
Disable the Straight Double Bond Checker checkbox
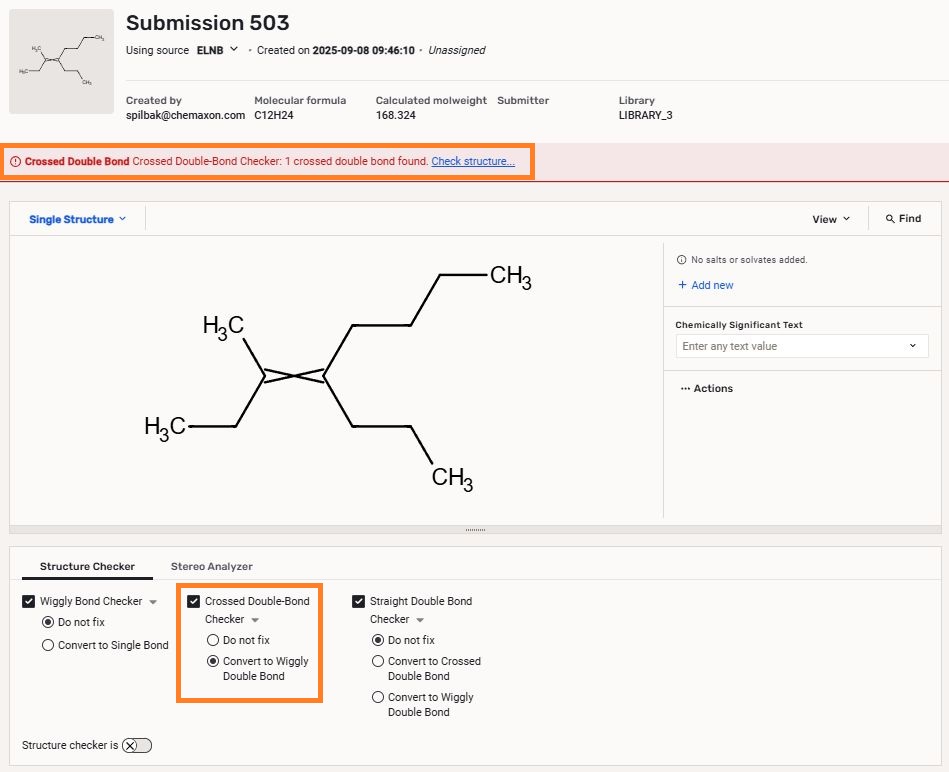359,602
